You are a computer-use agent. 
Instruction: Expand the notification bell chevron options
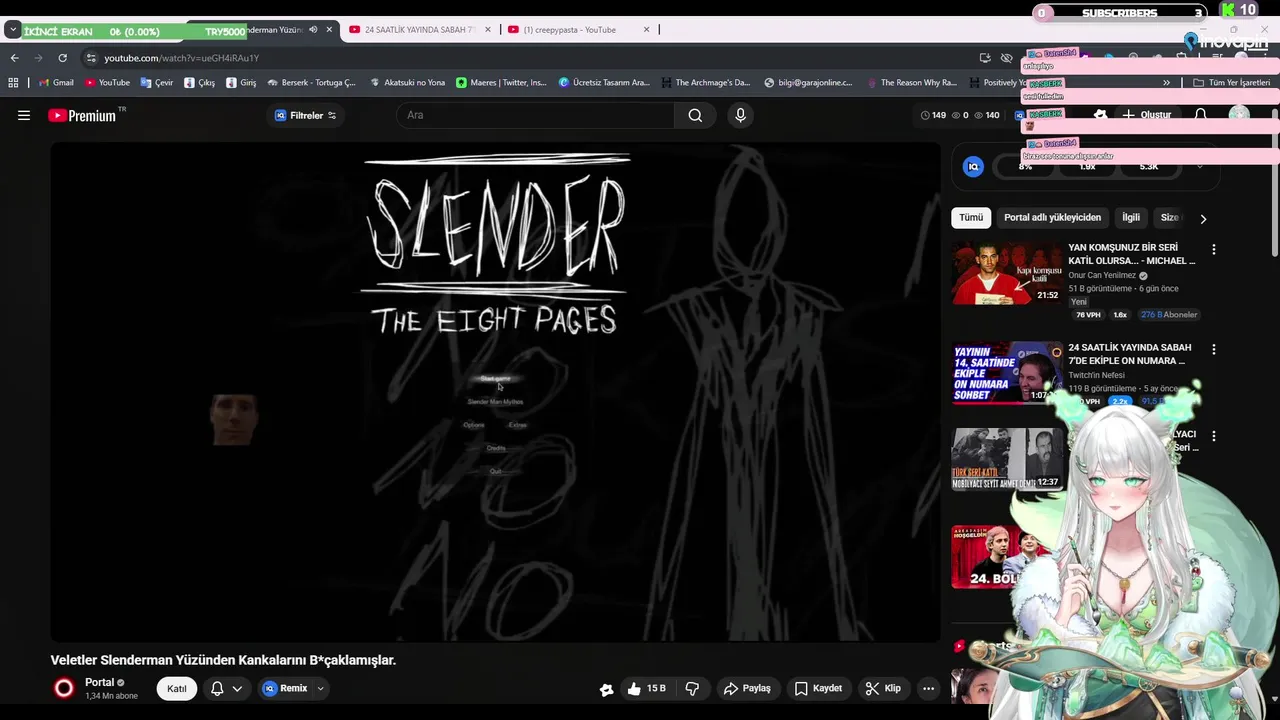(x=237, y=688)
